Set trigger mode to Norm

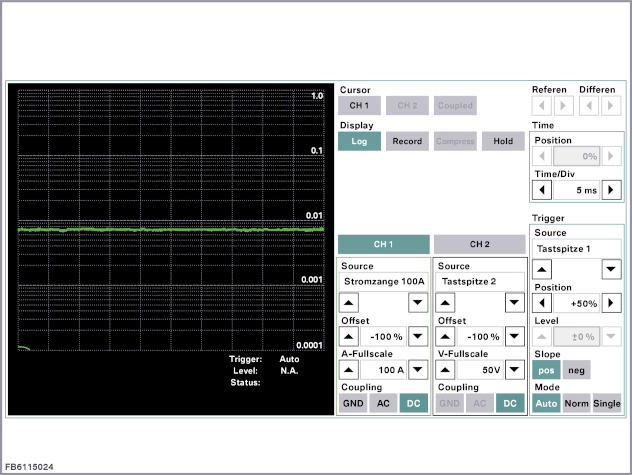[576, 403]
